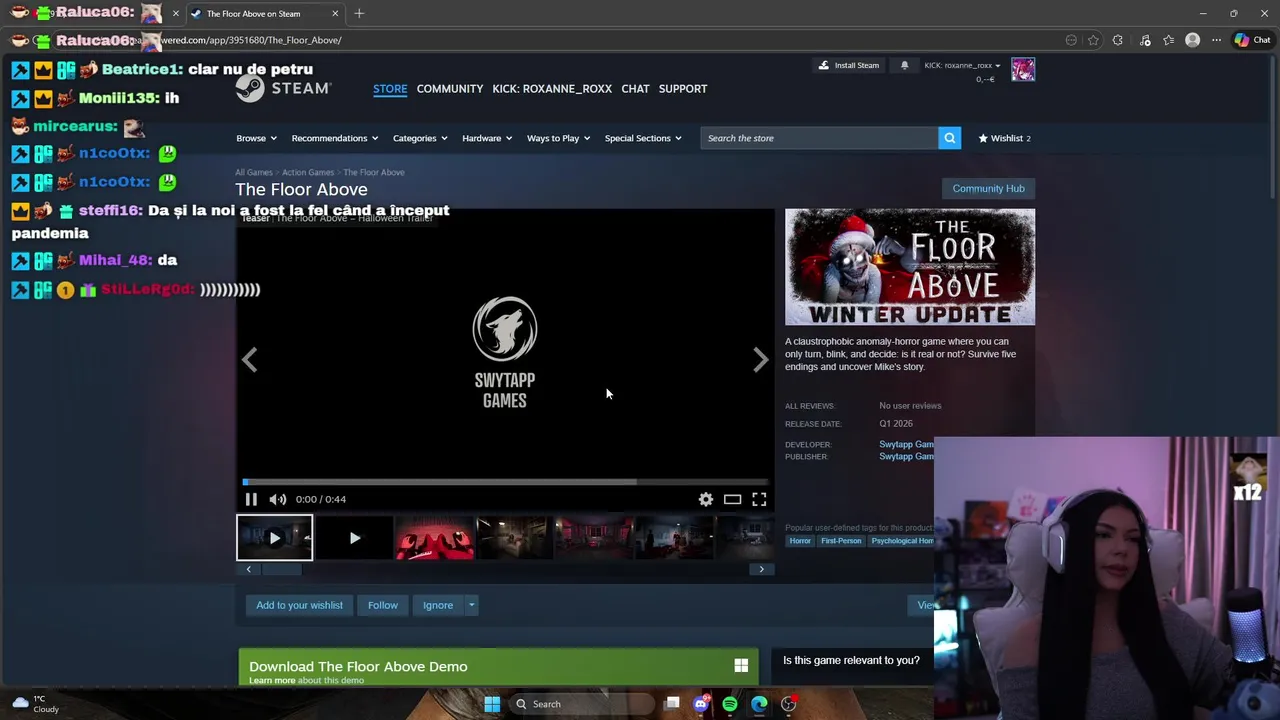Screen dimensions: 1280x720
Task: Click the Install Steam button
Action: pos(849,65)
